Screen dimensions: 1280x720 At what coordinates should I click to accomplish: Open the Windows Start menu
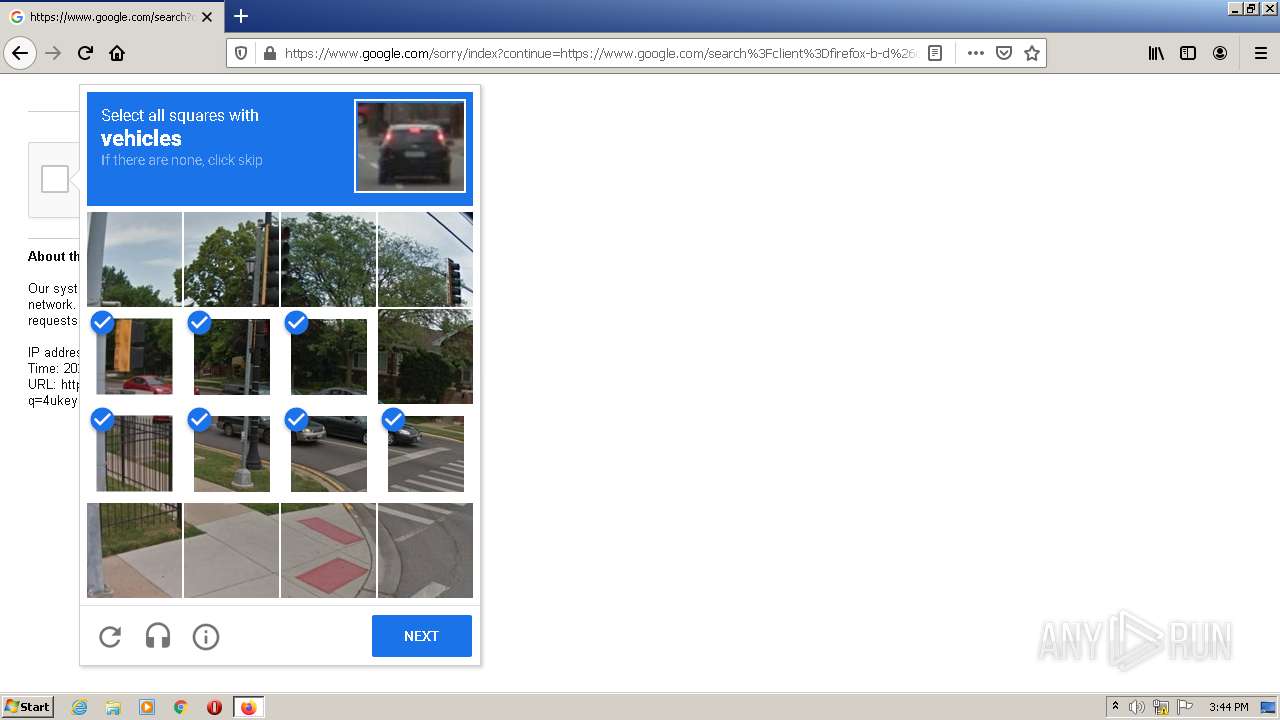[28, 707]
